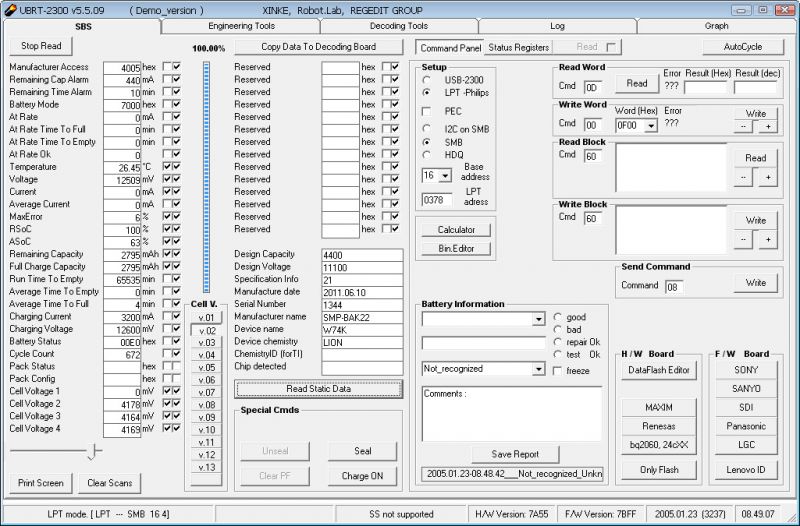Viewport: 800px width, 526px height.
Task: Tick the freeze checkbox
Action: pos(557,371)
